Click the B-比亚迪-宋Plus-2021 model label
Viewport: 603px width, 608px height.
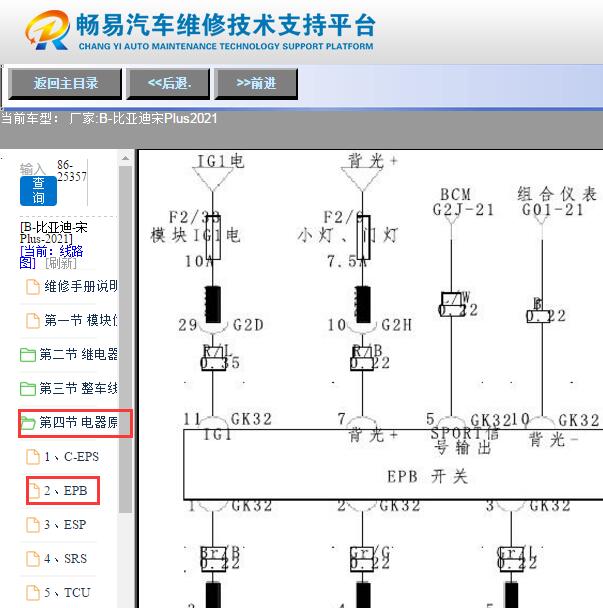(54, 232)
